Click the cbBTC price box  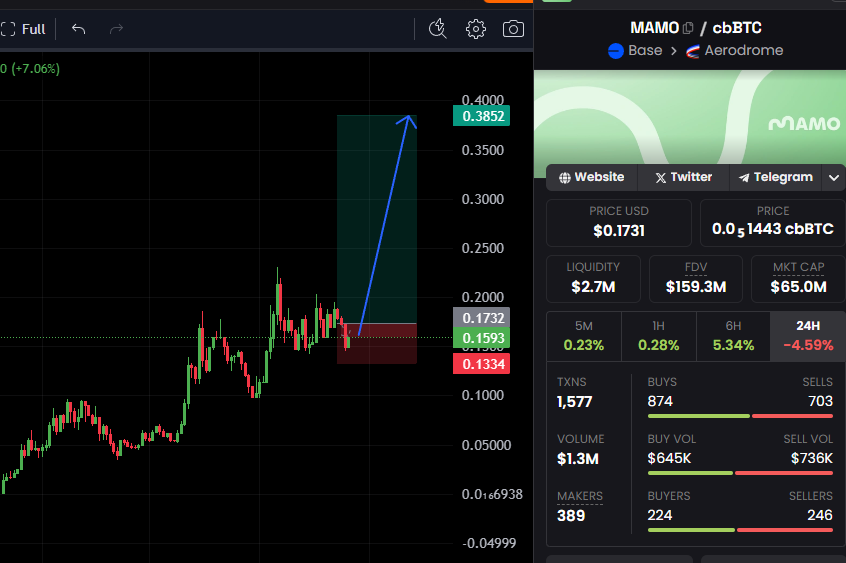coord(773,223)
